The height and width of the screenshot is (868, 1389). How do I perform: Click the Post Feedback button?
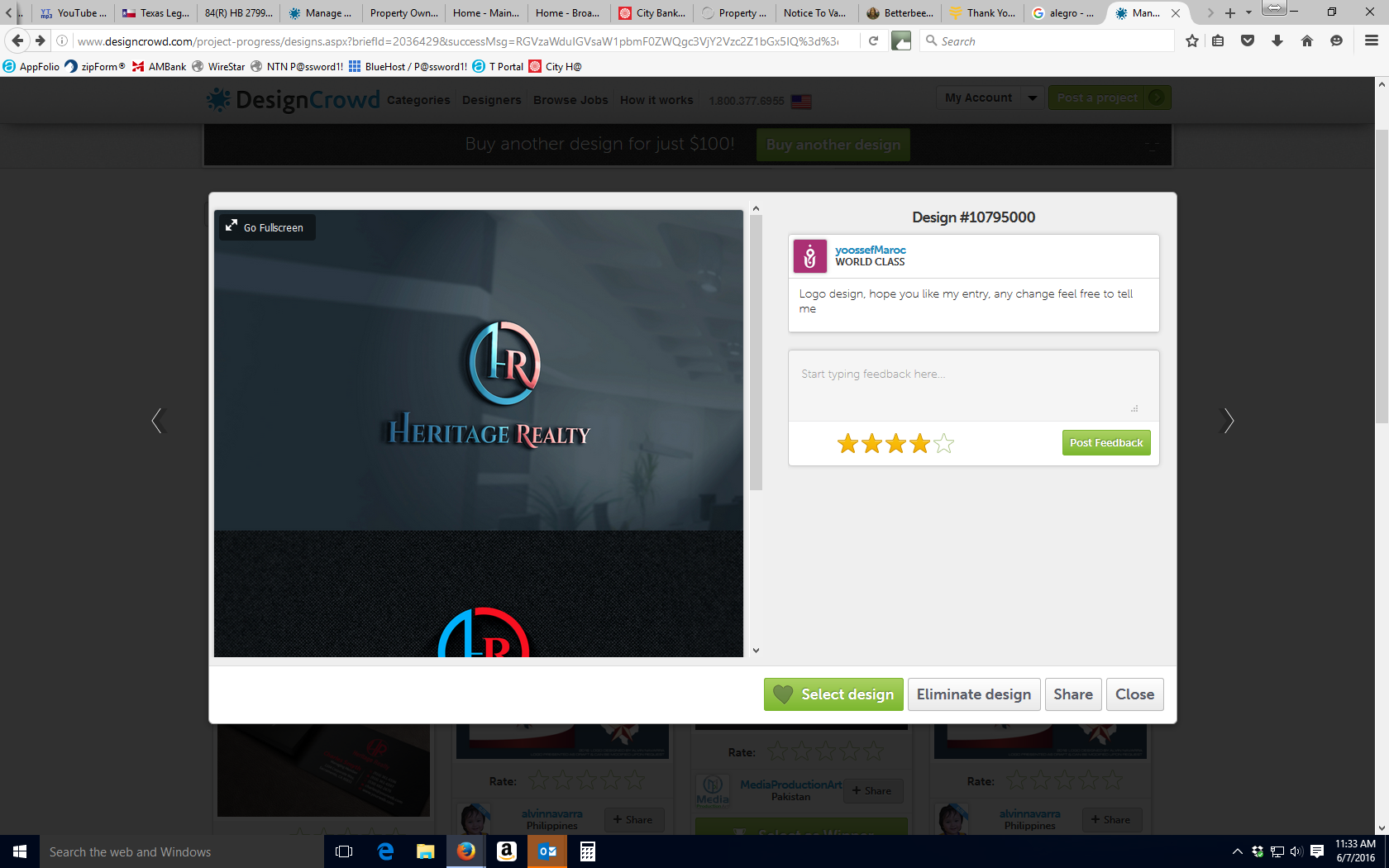point(1105,442)
